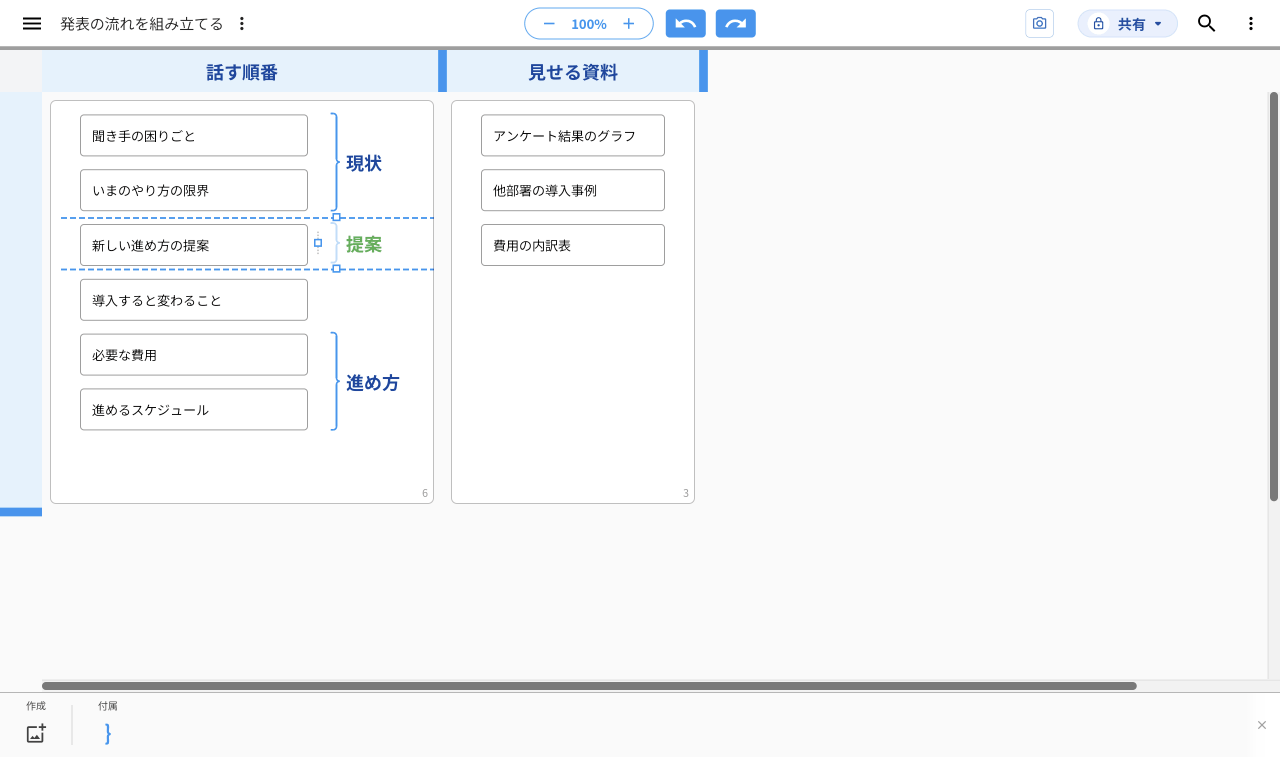The image size is (1280, 757).
Task: Take a snapshot with the camera icon
Action: [x=1039, y=23]
